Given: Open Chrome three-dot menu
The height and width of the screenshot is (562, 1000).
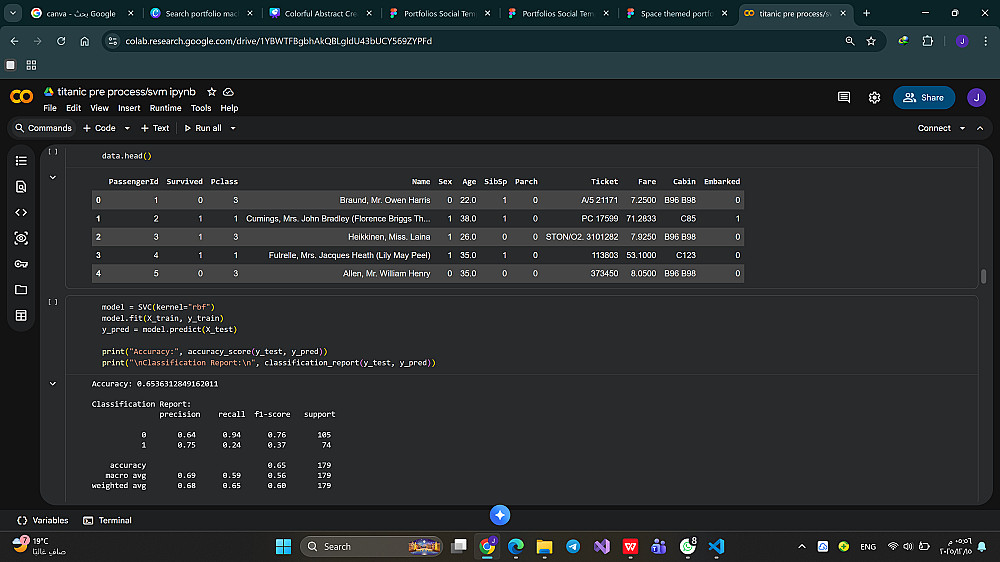Looking at the screenshot, I should (986, 41).
